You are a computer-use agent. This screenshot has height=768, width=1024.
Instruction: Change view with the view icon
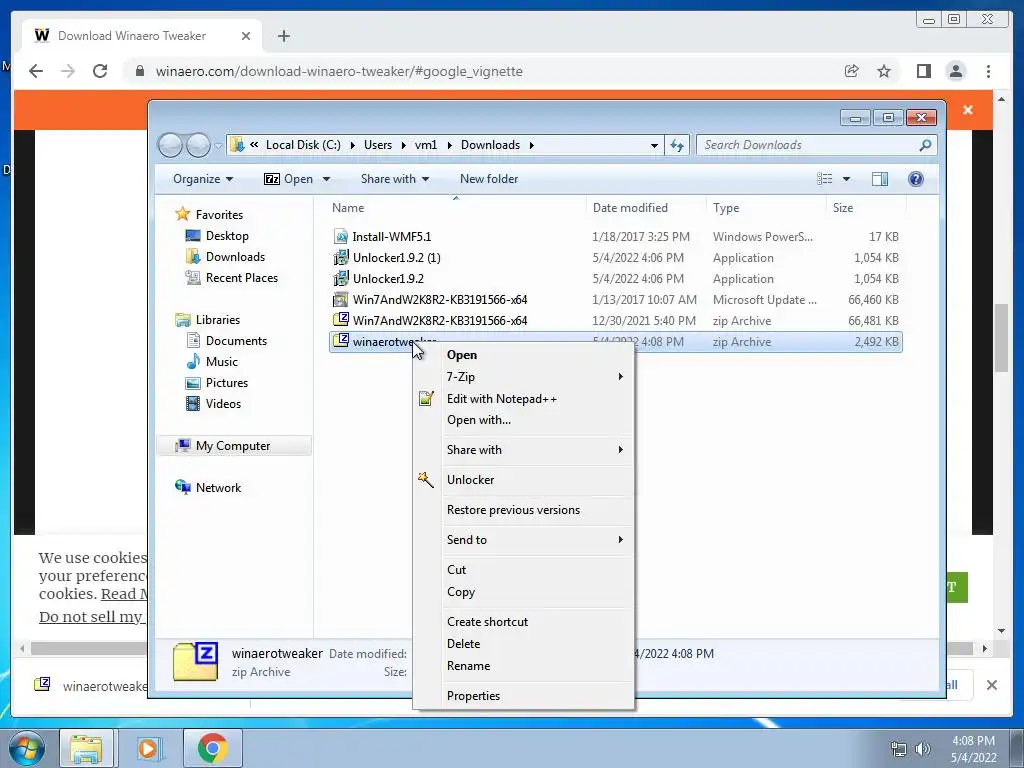tap(825, 179)
